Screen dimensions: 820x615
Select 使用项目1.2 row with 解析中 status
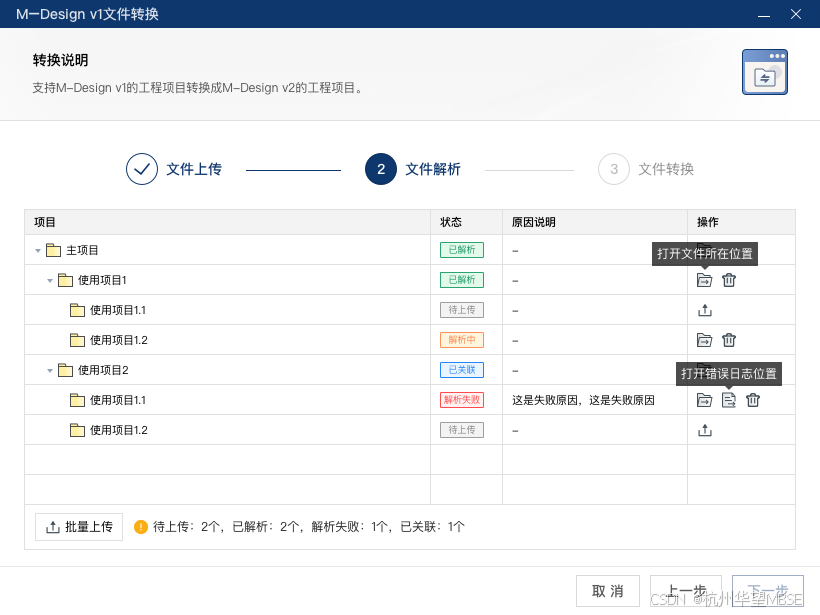click(119, 340)
